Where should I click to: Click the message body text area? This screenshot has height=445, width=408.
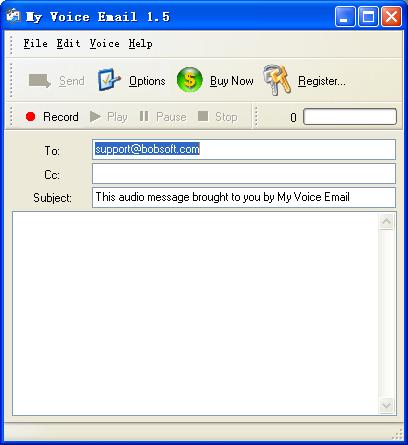(196, 314)
